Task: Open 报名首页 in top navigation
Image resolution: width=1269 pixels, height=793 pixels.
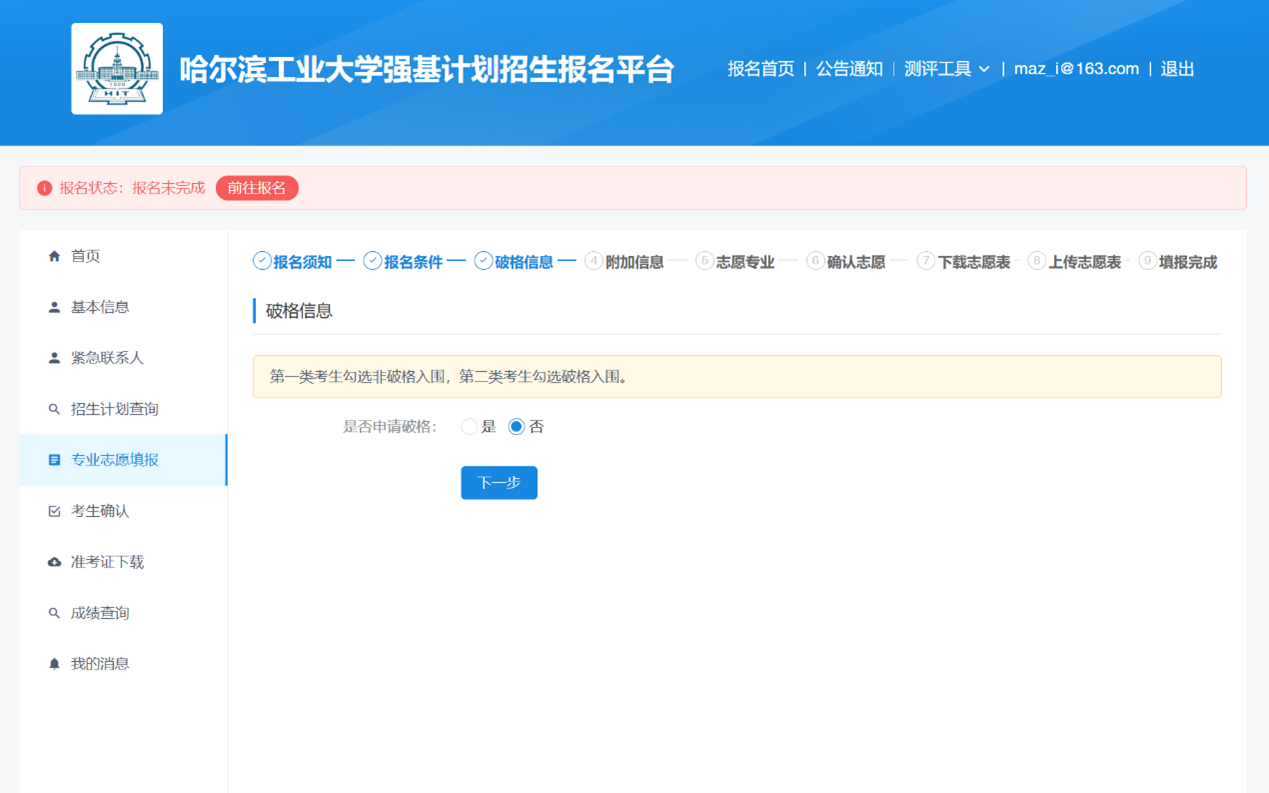Action: [x=761, y=69]
